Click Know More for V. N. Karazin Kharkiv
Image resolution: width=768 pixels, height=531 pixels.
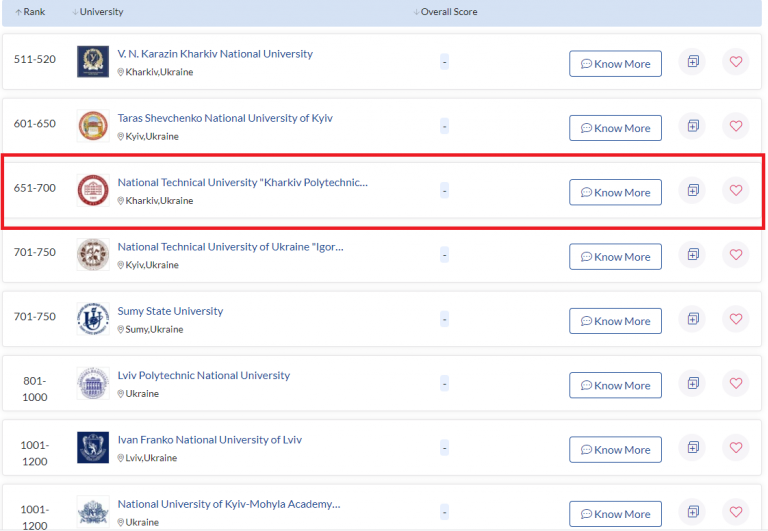pos(615,64)
